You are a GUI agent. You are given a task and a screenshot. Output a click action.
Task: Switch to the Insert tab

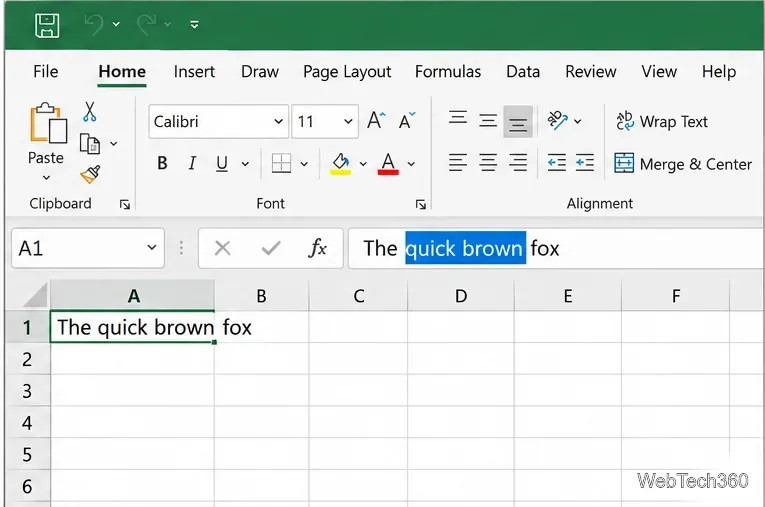click(194, 72)
